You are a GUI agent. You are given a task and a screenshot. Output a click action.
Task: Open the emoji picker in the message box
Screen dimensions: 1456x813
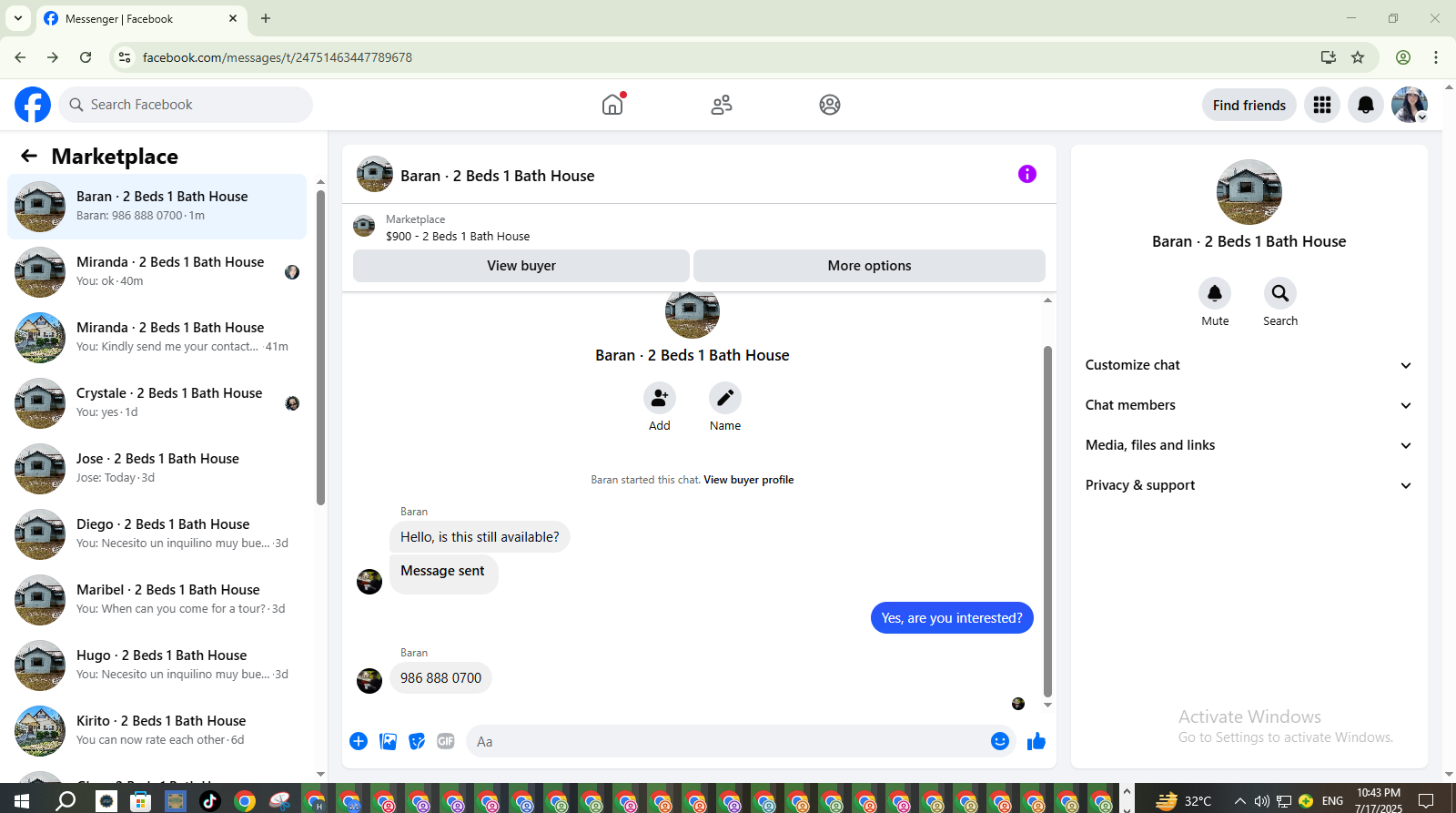[x=1000, y=741]
